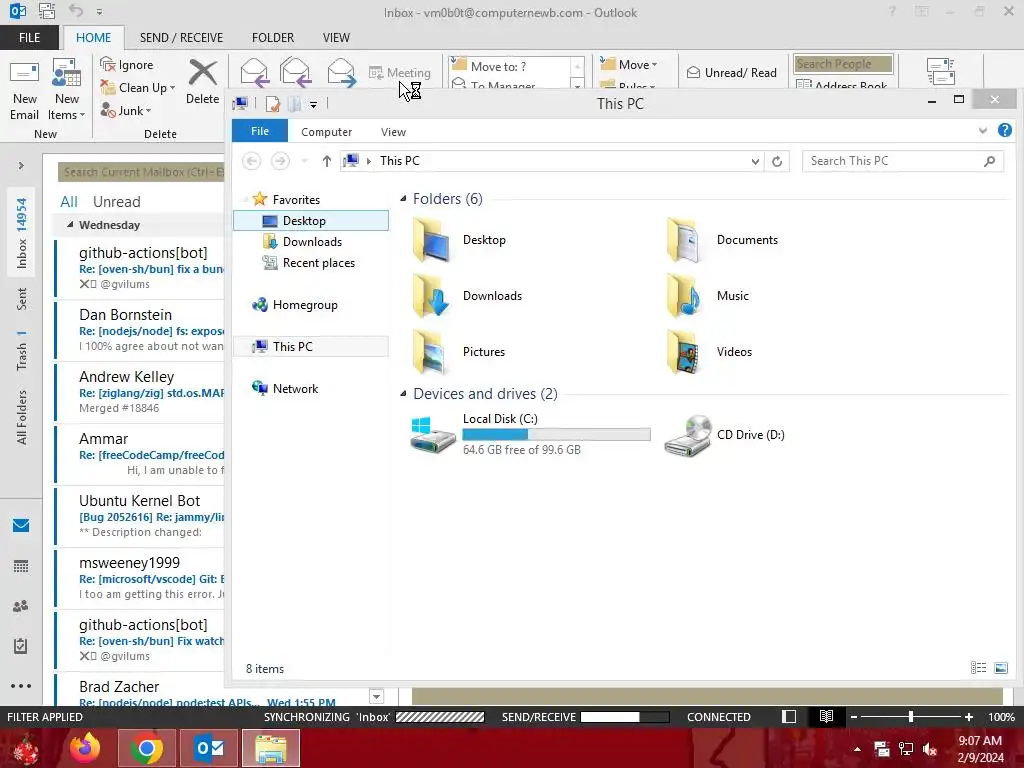Collapse the Folders (6) group
Screen dimensions: 1024x768
click(x=403, y=199)
